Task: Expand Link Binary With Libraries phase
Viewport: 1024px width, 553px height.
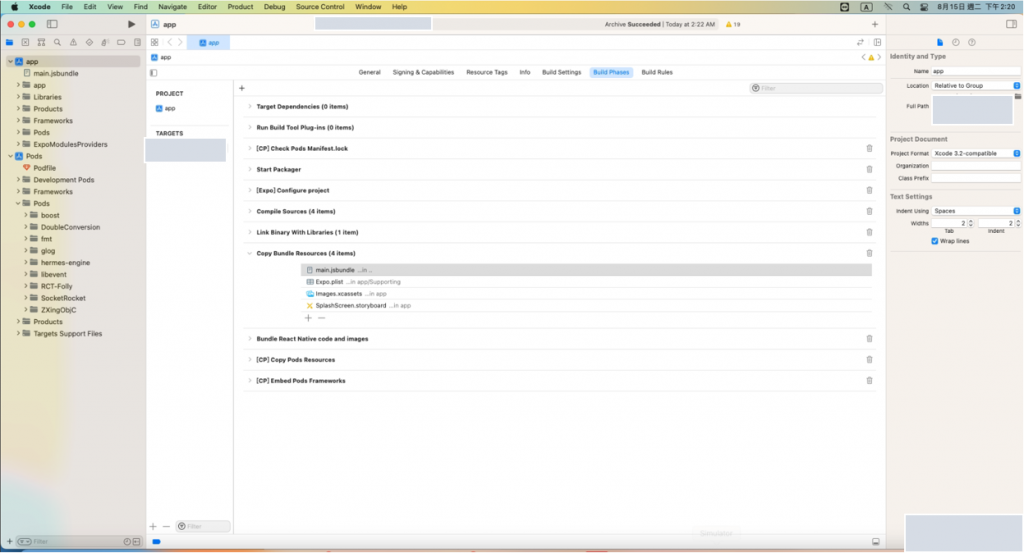Action: tap(249, 232)
